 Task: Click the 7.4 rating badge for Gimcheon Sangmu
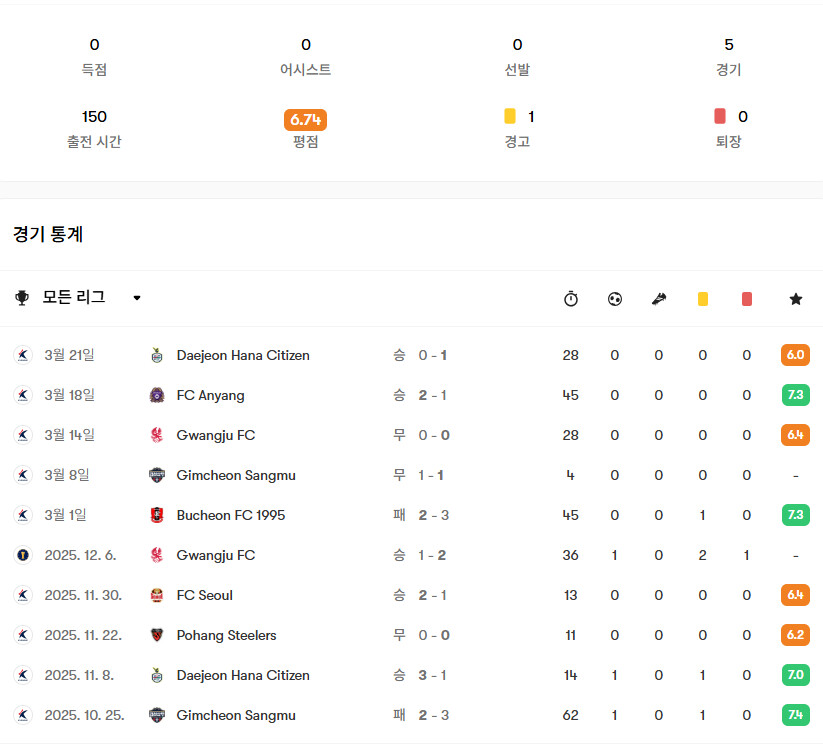click(795, 715)
